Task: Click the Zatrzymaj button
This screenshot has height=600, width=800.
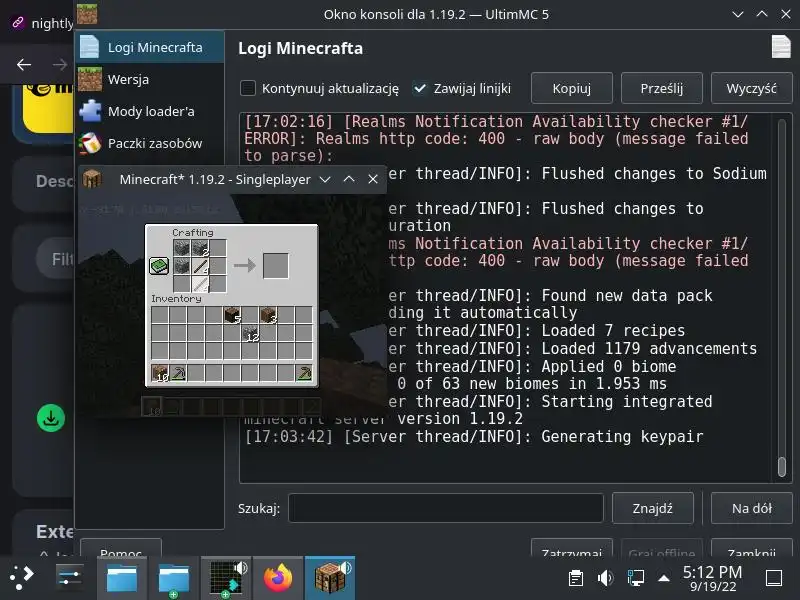Action: click(x=571, y=548)
